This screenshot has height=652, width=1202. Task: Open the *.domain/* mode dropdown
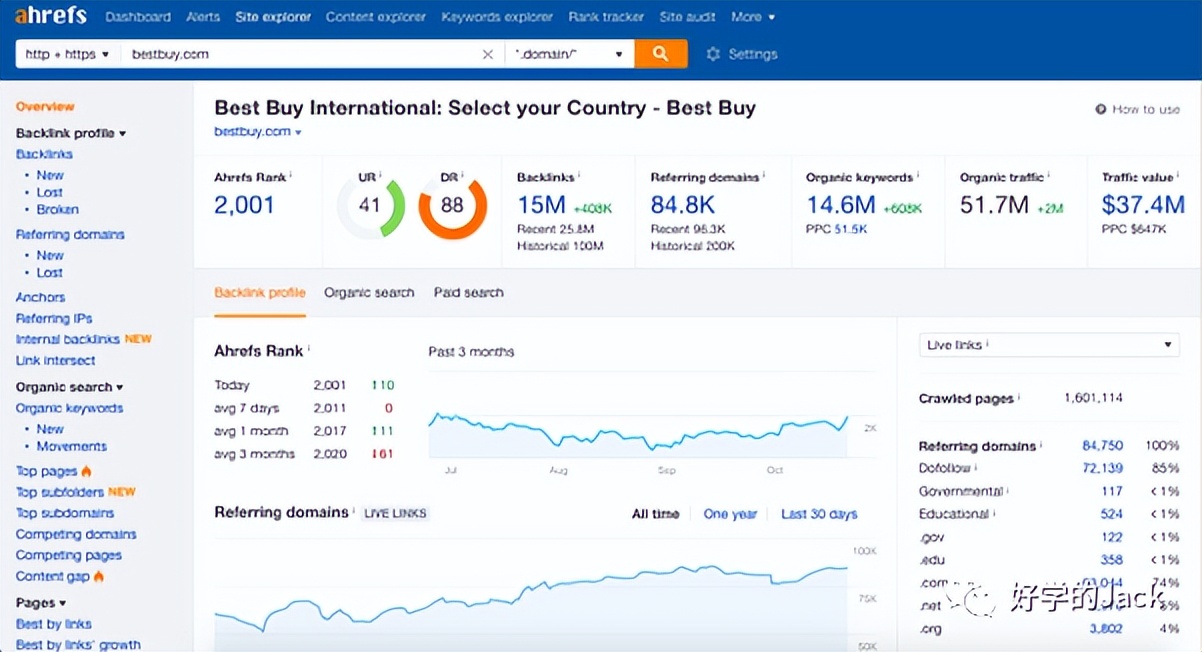click(x=568, y=54)
